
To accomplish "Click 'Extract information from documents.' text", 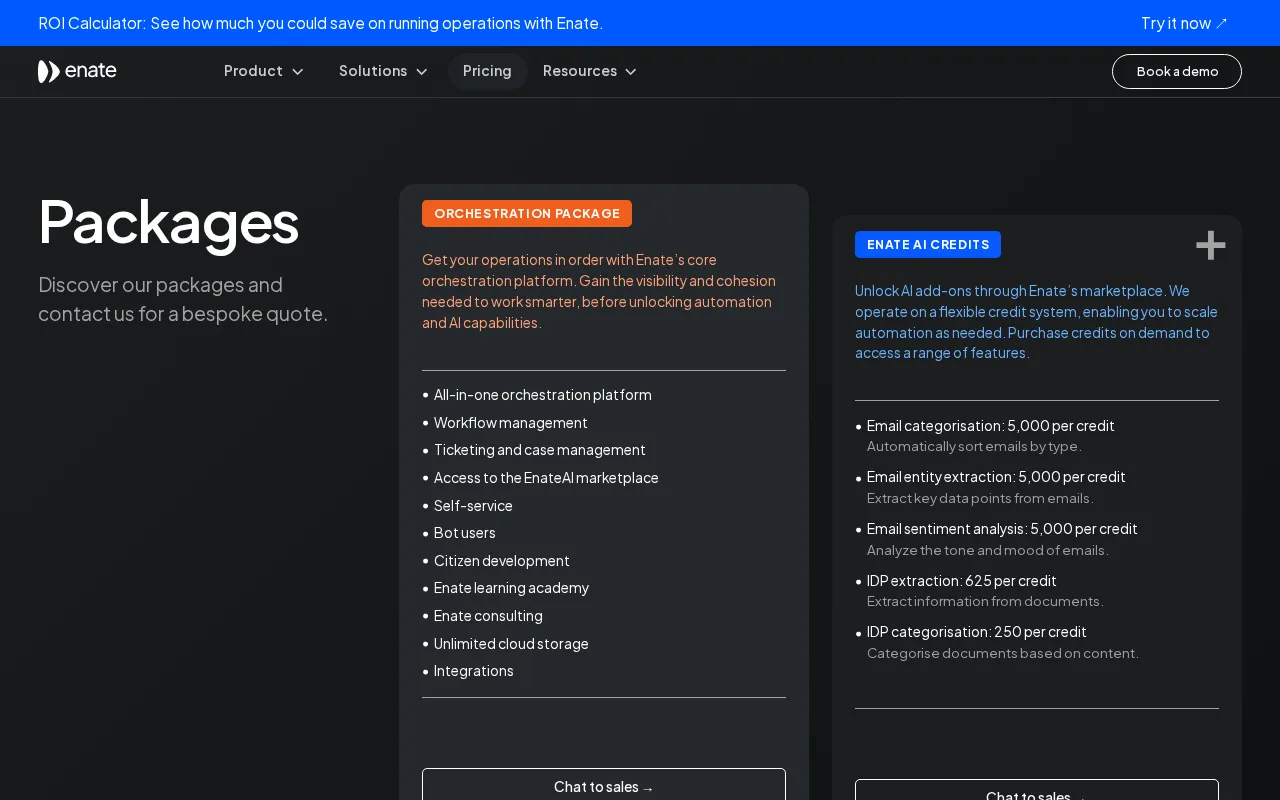I will 985,601.
